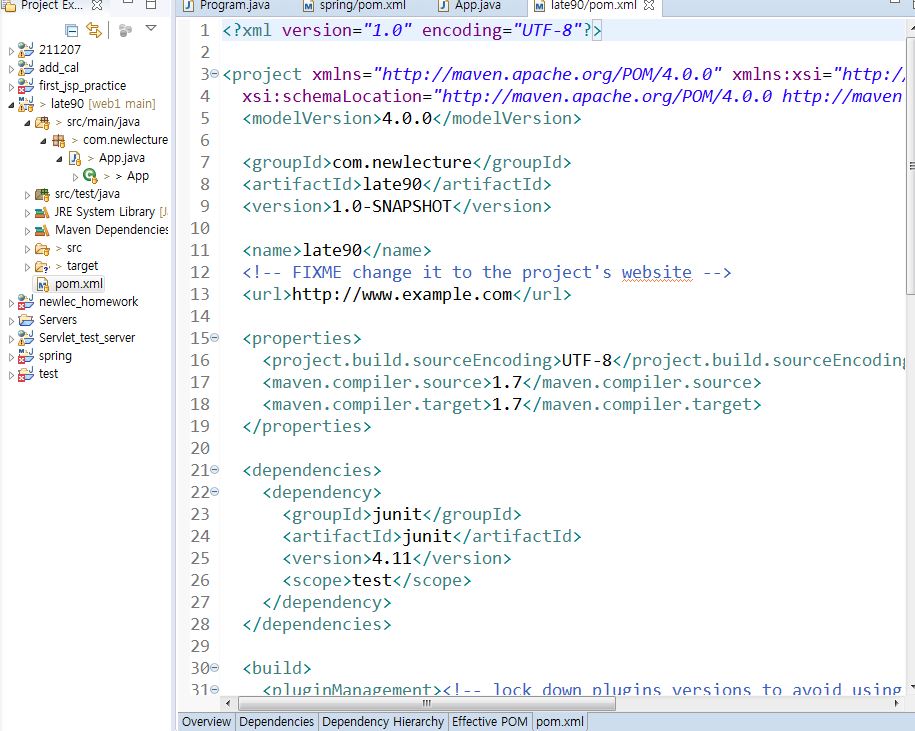Fold the dependency block at line 22
915x731 pixels.
coord(214,492)
